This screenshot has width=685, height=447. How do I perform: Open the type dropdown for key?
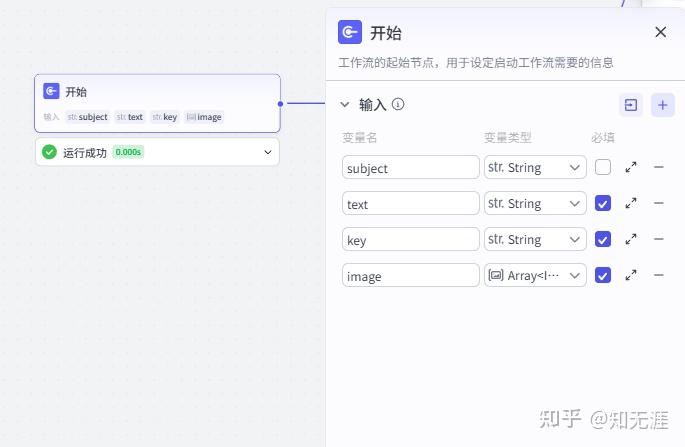(x=535, y=239)
